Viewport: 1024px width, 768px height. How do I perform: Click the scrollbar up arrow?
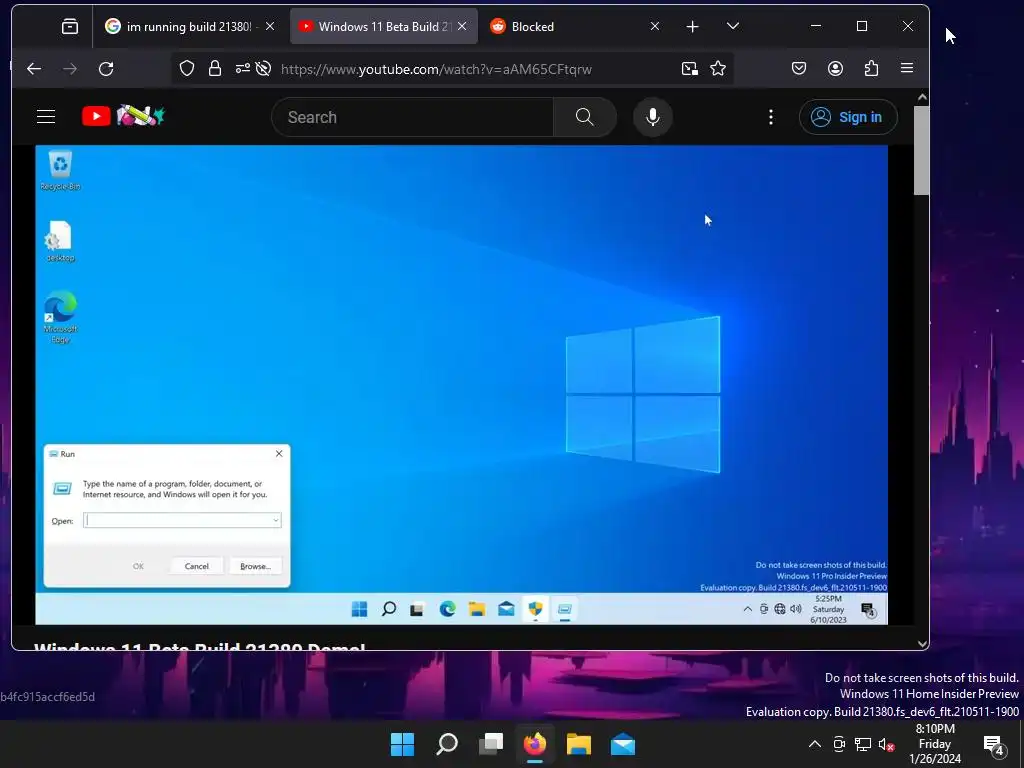[x=922, y=97]
